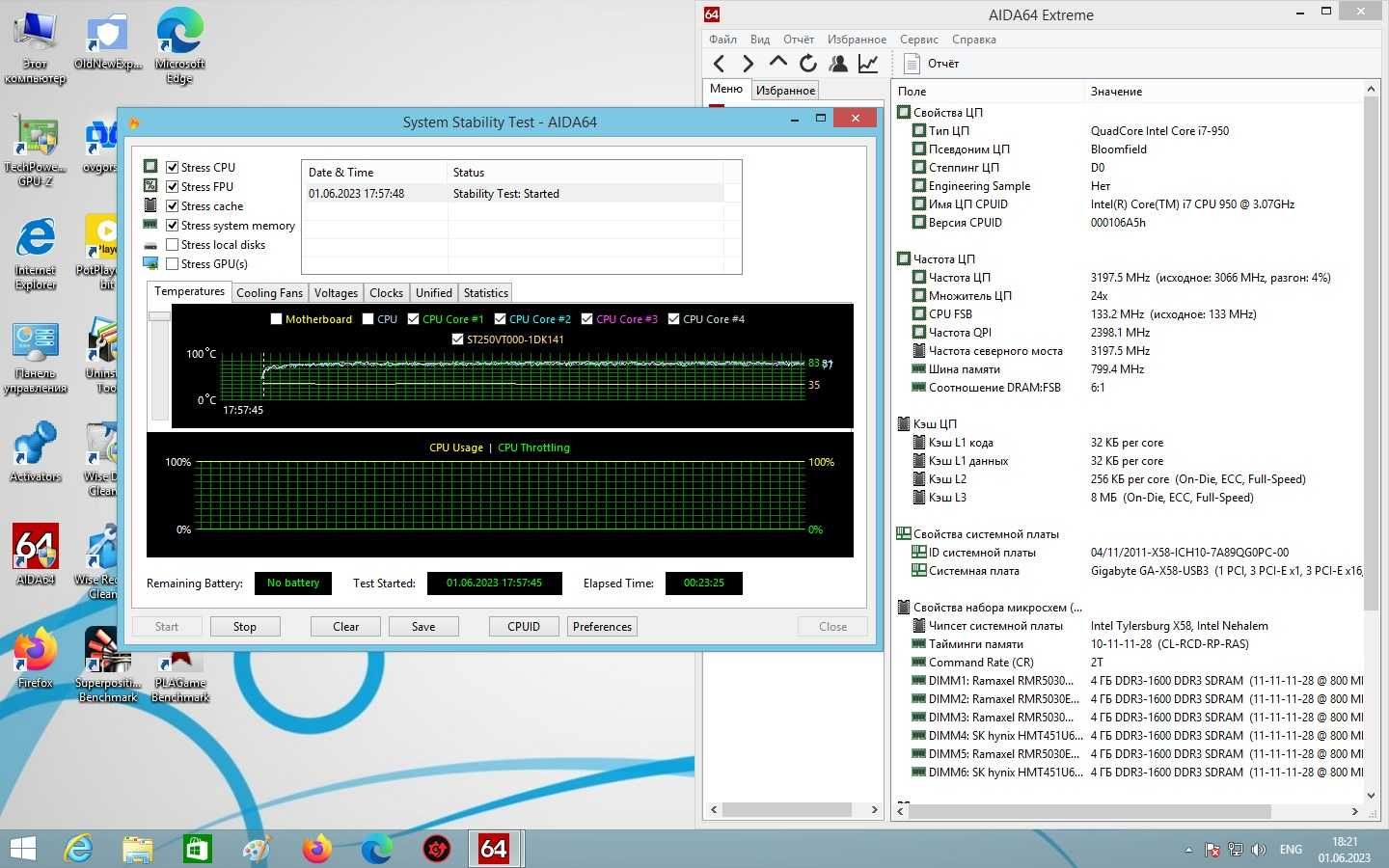
Task: Uncheck Stress FPU option
Action: 172,186
